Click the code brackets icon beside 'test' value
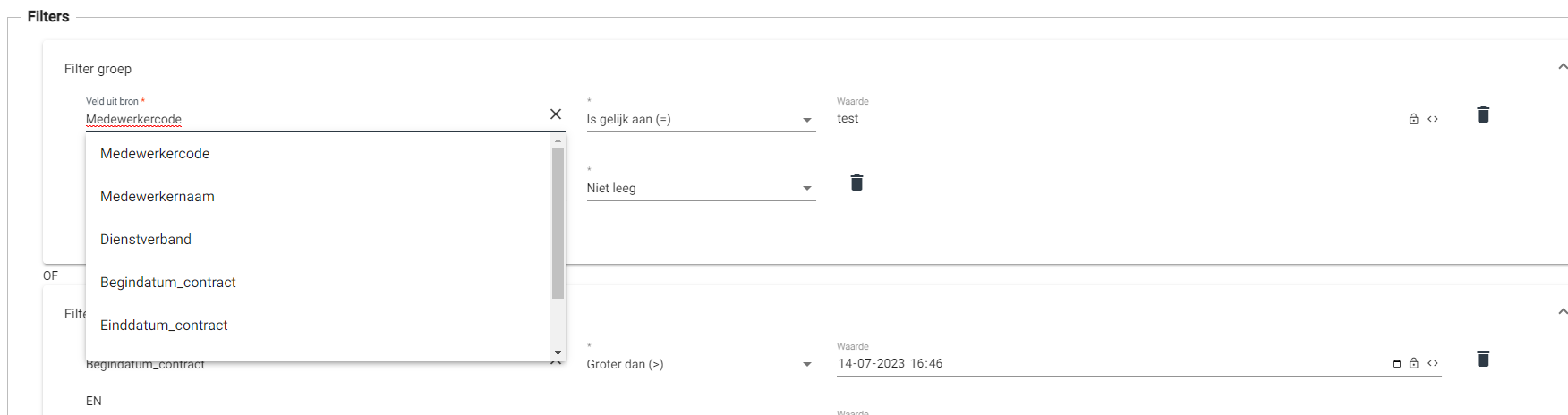Screen dimensions: 1568x415 click(1433, 119)
